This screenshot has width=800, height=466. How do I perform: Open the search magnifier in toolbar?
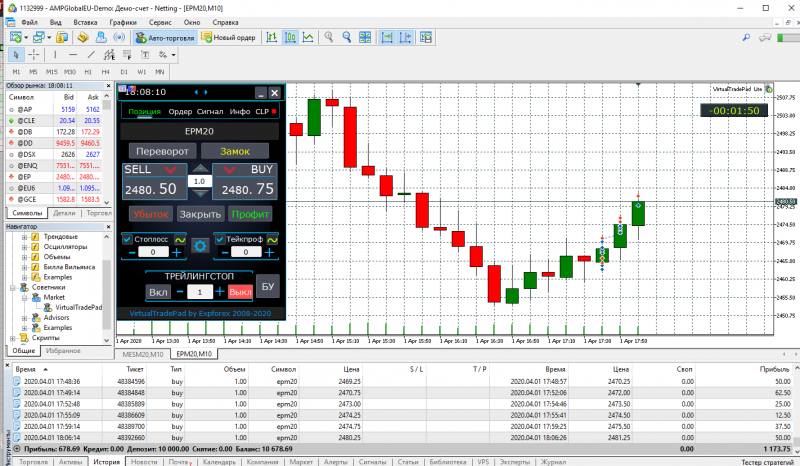[x=746, y=37]
